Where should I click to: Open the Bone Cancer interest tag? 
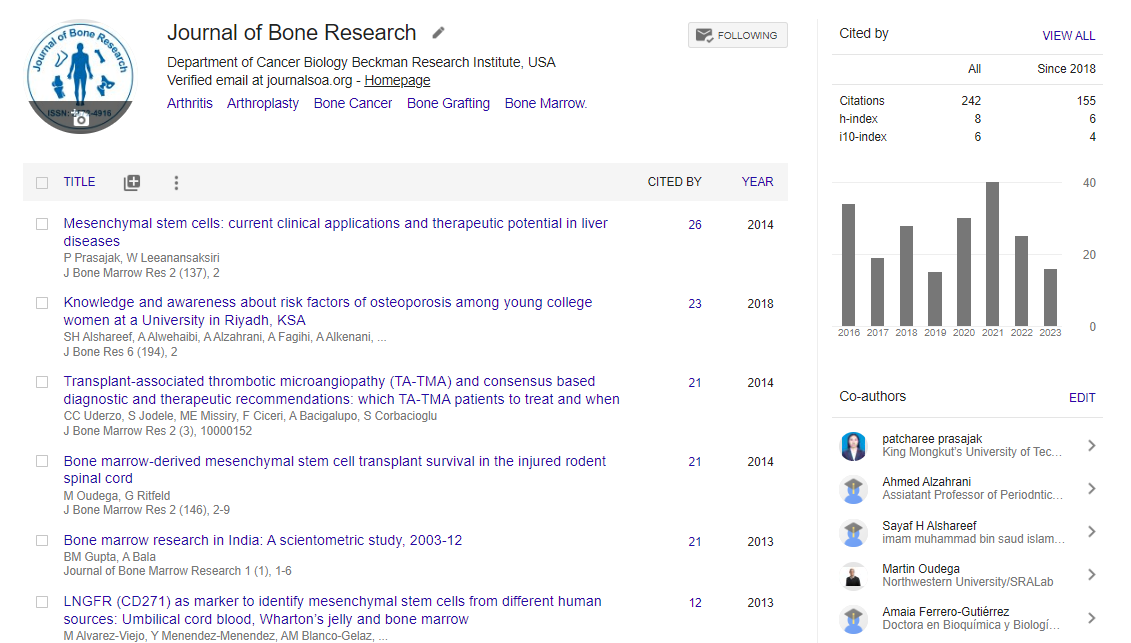tap(353, 103)
